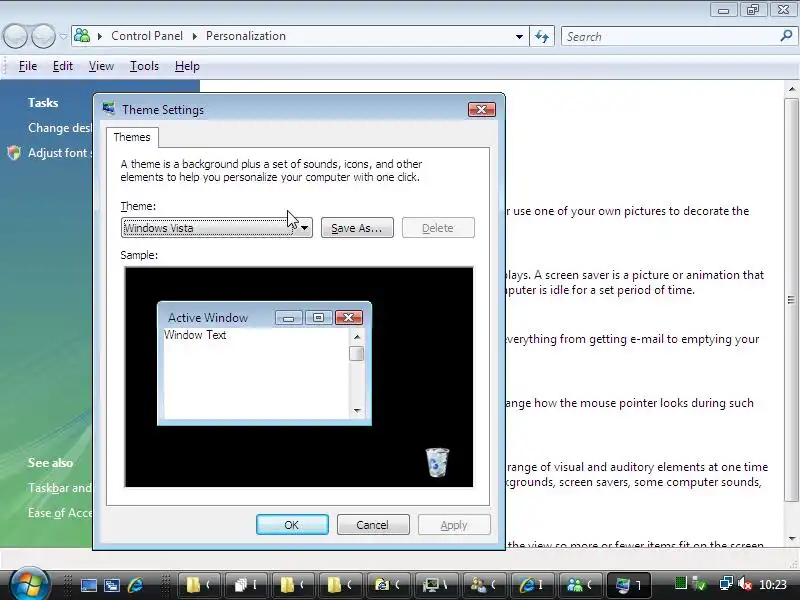This screenshot has height=600, width=800.
Task: Open the Tools menu
Action: point(144,66)
